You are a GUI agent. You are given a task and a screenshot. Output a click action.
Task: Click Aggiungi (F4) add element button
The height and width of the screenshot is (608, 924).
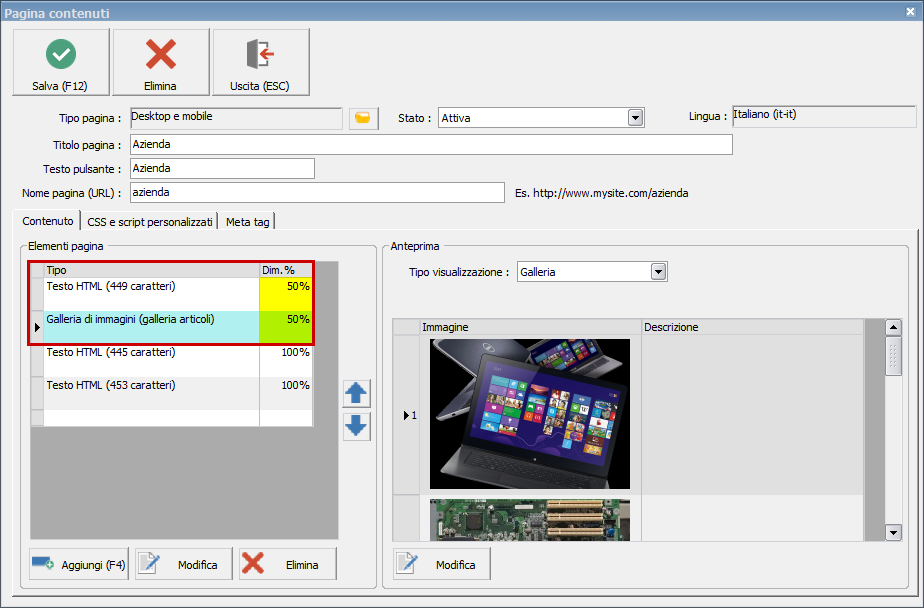[80, 564]
